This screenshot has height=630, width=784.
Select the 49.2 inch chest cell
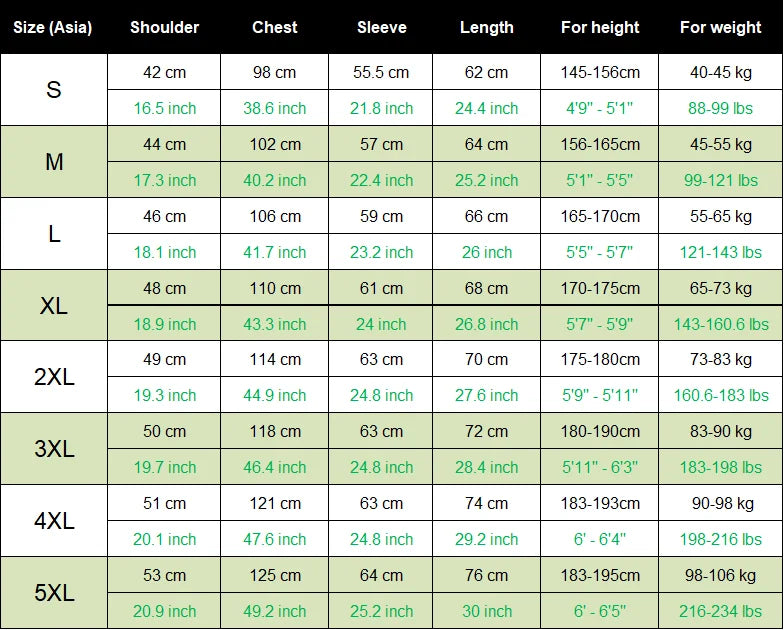274,611
